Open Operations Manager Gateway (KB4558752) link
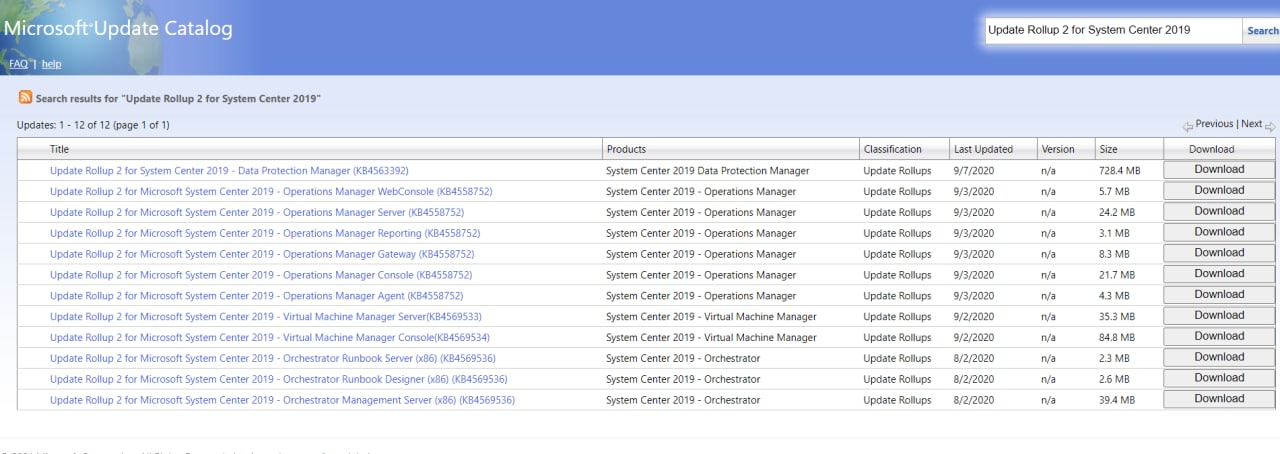This screenshot has width=1280, height=454. (x=262, y=255)
